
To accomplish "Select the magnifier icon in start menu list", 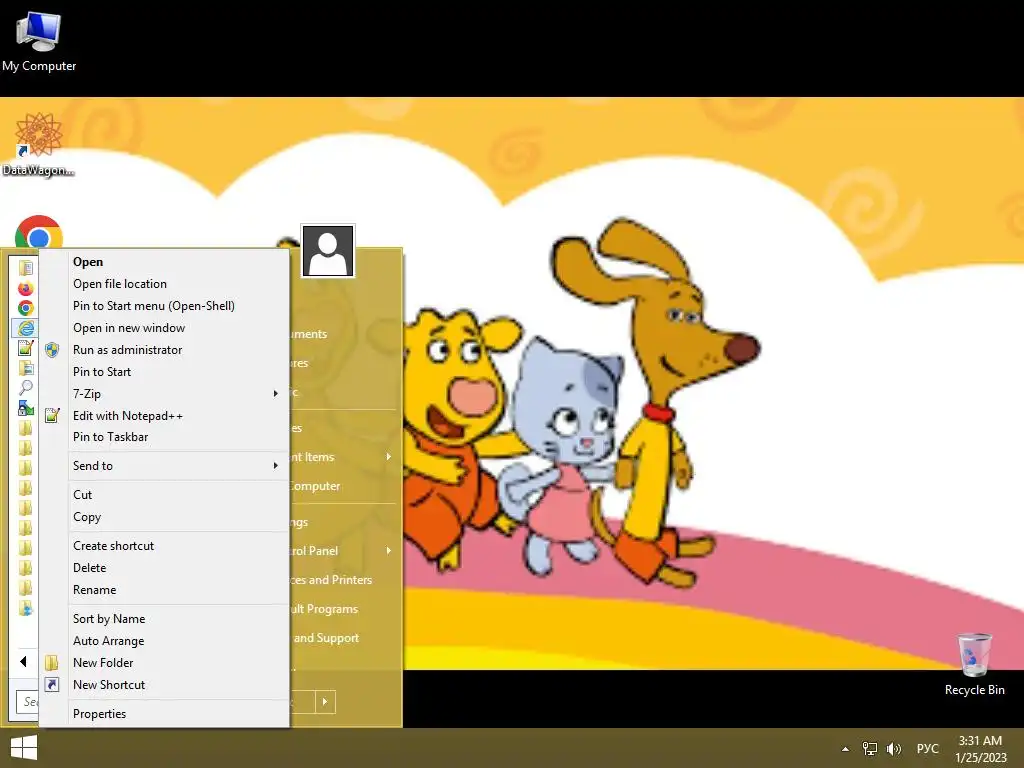I will 25,388.
